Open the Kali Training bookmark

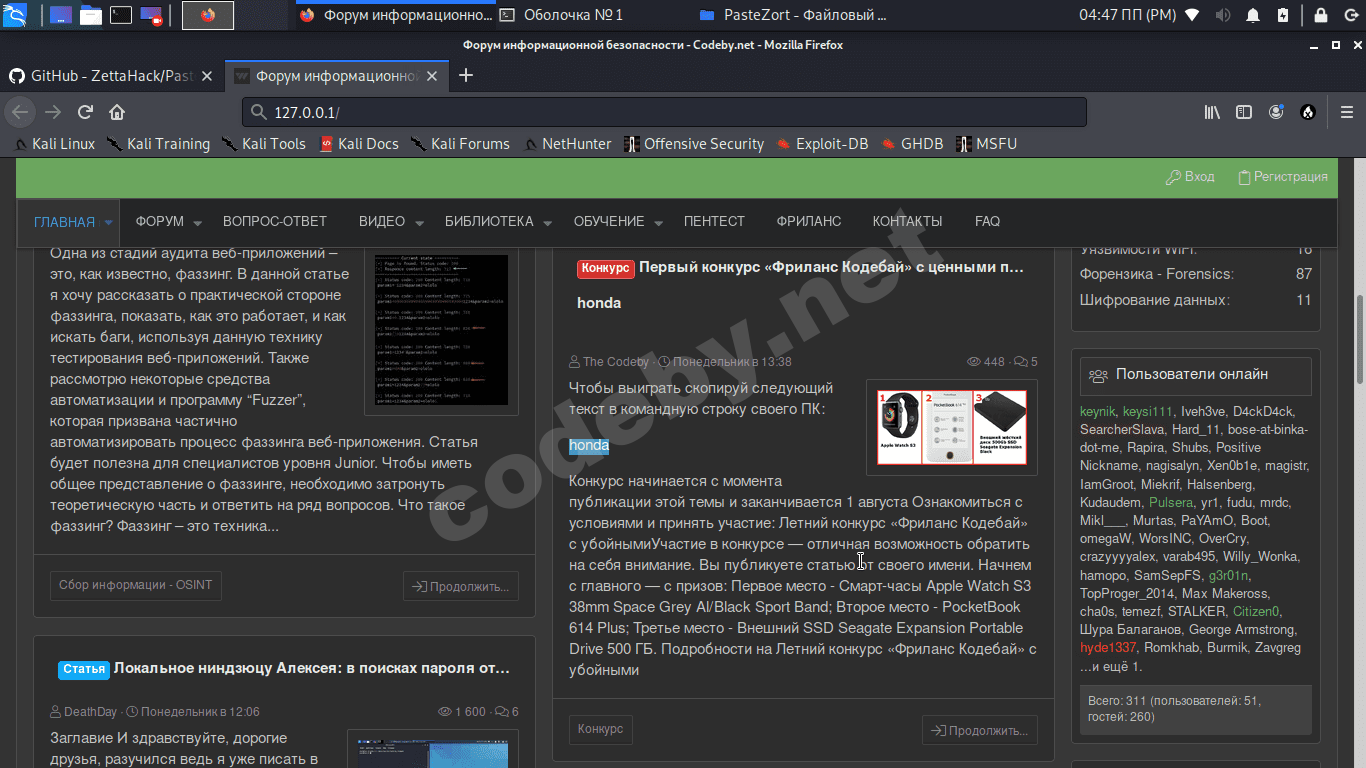pos(158,144)
